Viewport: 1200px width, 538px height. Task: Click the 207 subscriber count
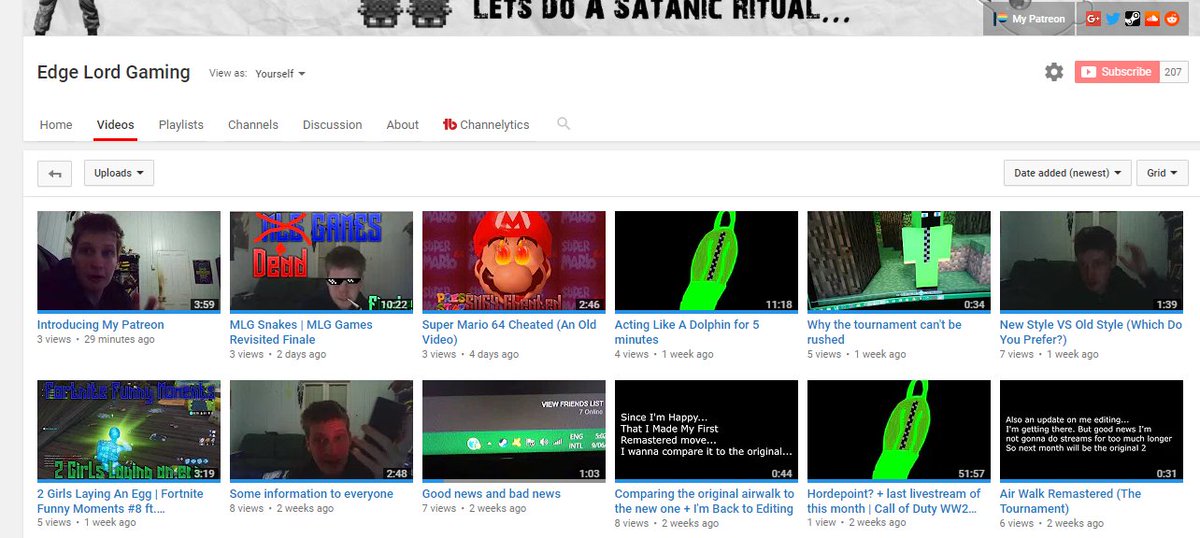point(1173,72)
